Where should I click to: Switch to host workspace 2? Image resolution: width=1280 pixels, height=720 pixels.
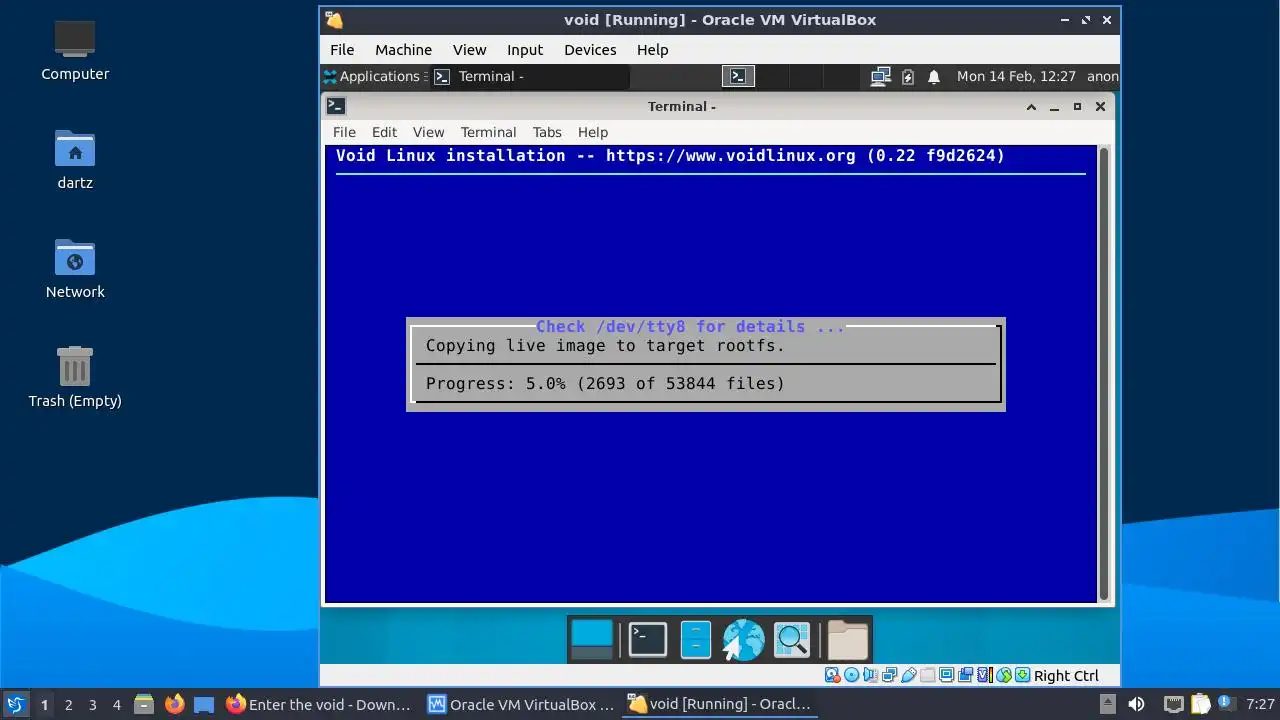68,705
